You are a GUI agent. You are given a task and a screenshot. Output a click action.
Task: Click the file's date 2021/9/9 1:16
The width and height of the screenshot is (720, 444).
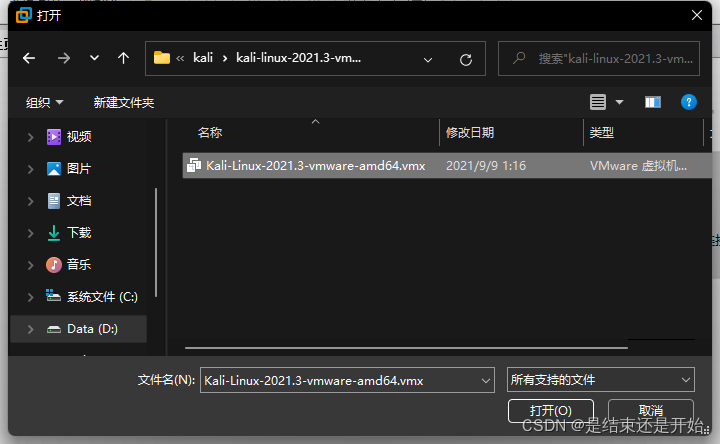pyautogui.click(x=486, y=166)
